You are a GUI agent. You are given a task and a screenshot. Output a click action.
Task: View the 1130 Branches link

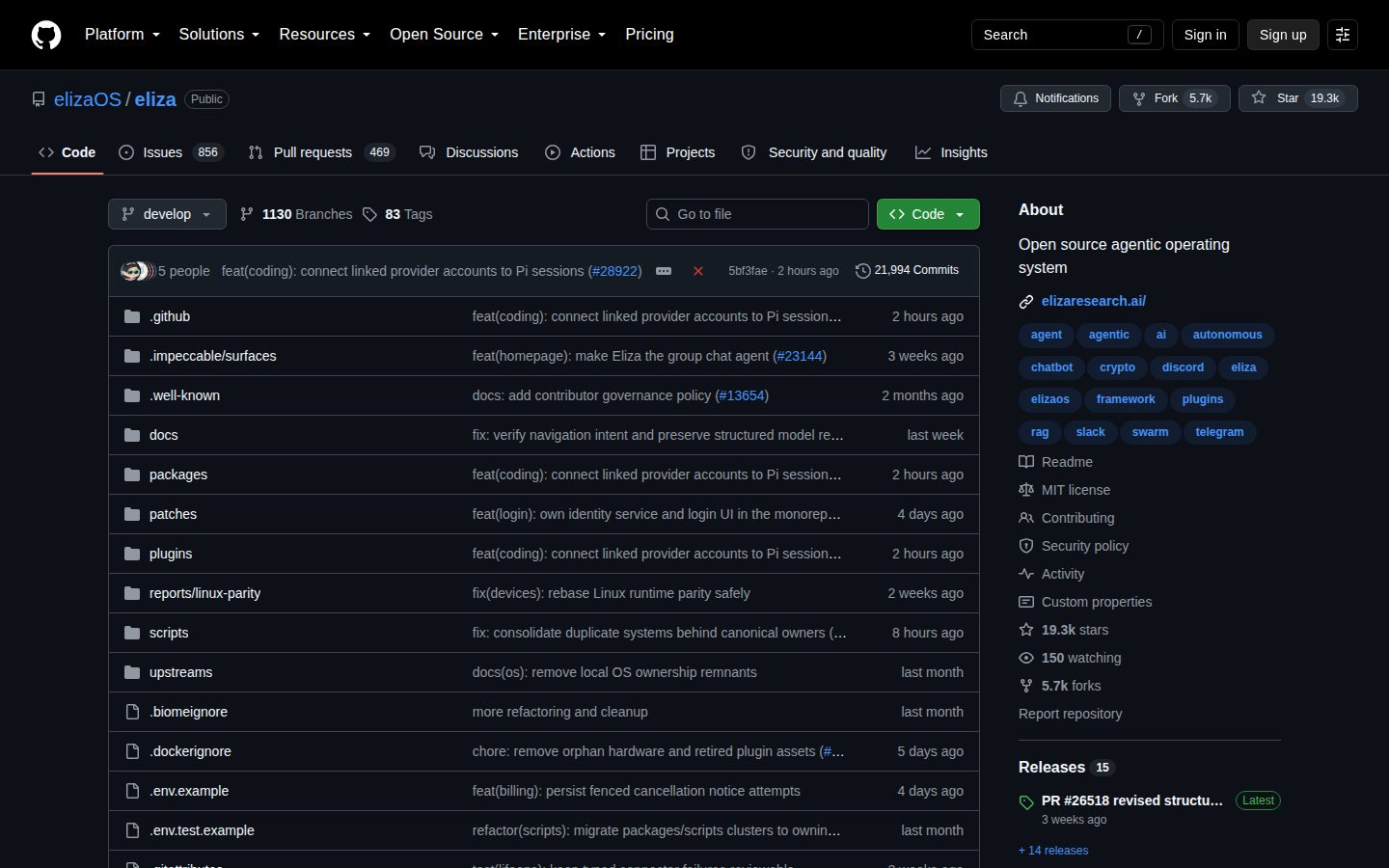click(x=296, y=214)
